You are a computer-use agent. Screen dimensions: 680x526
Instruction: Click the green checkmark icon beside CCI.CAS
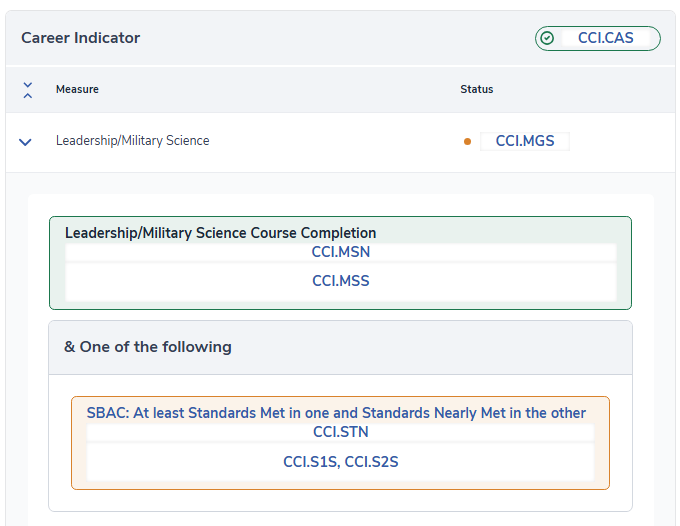(x=547, y=38)
